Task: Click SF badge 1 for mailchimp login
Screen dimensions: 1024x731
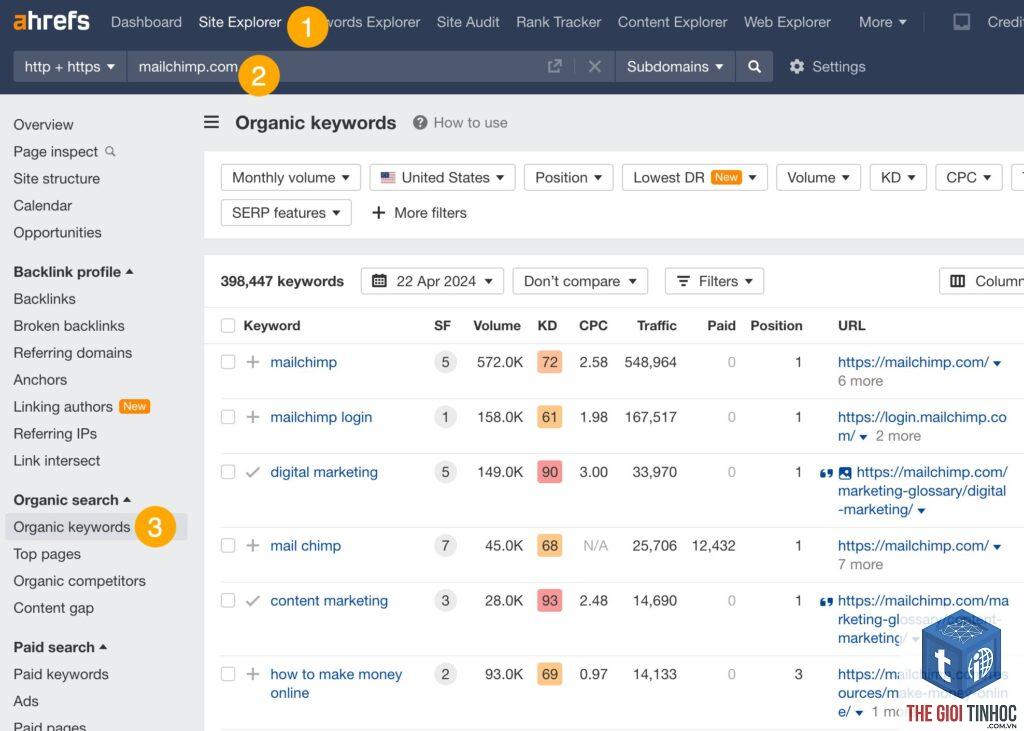Action: (x=445, y=417)
